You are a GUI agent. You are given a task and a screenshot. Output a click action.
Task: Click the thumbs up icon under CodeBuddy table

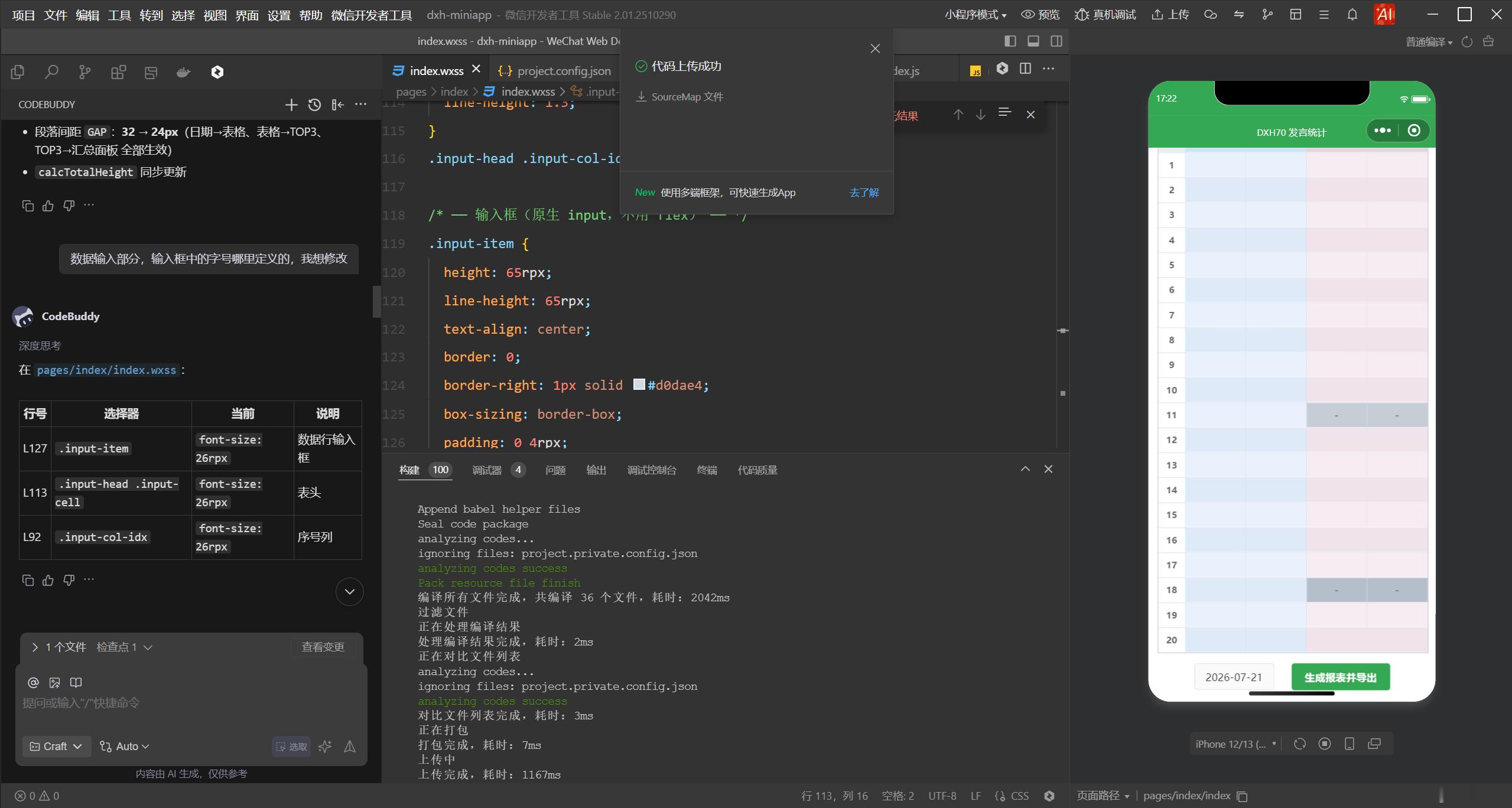[48, 580]
